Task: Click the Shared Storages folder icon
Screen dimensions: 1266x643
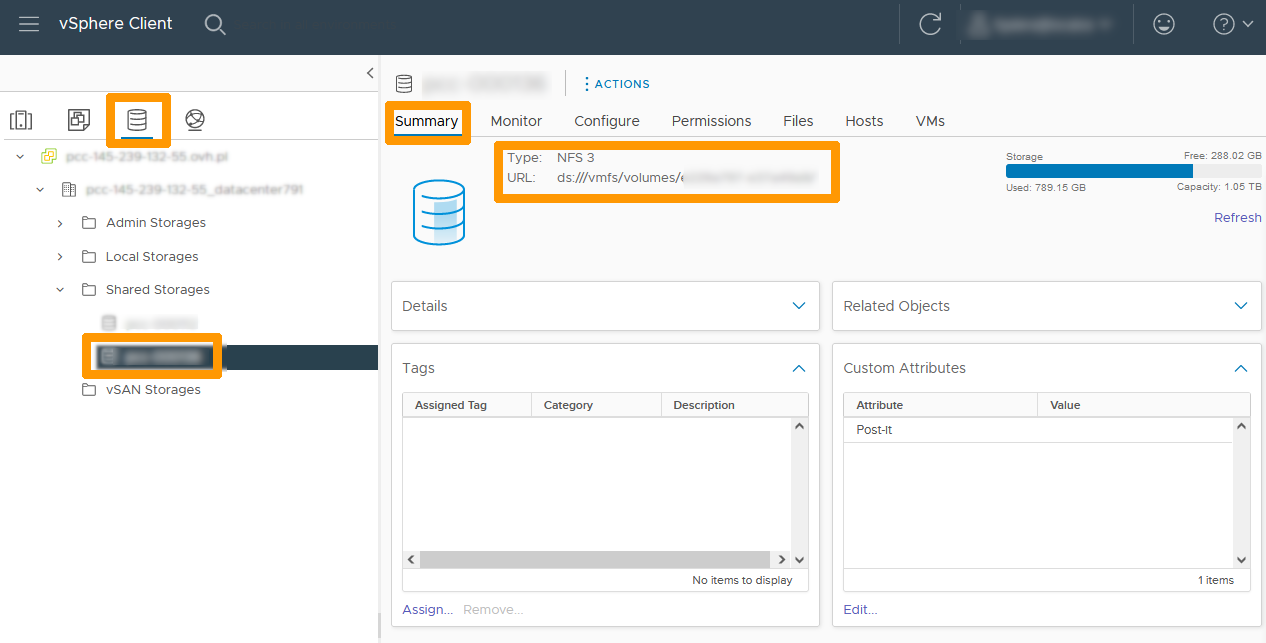Action: [89, 290]
